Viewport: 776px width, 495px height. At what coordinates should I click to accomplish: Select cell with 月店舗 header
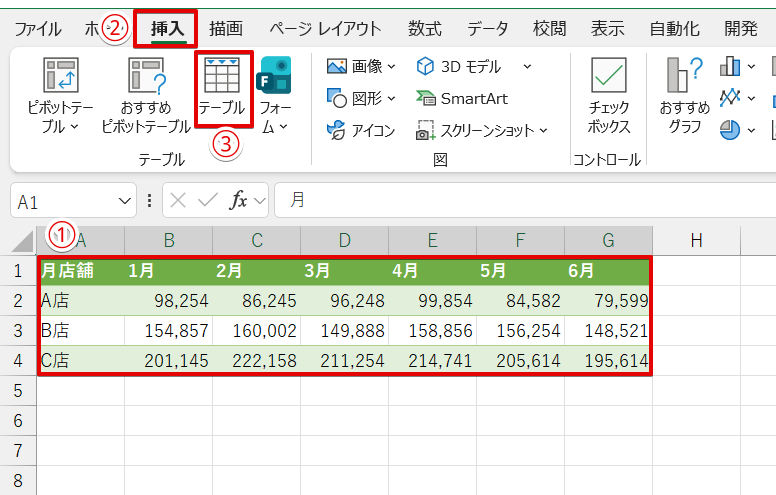(x=81, y=271)
